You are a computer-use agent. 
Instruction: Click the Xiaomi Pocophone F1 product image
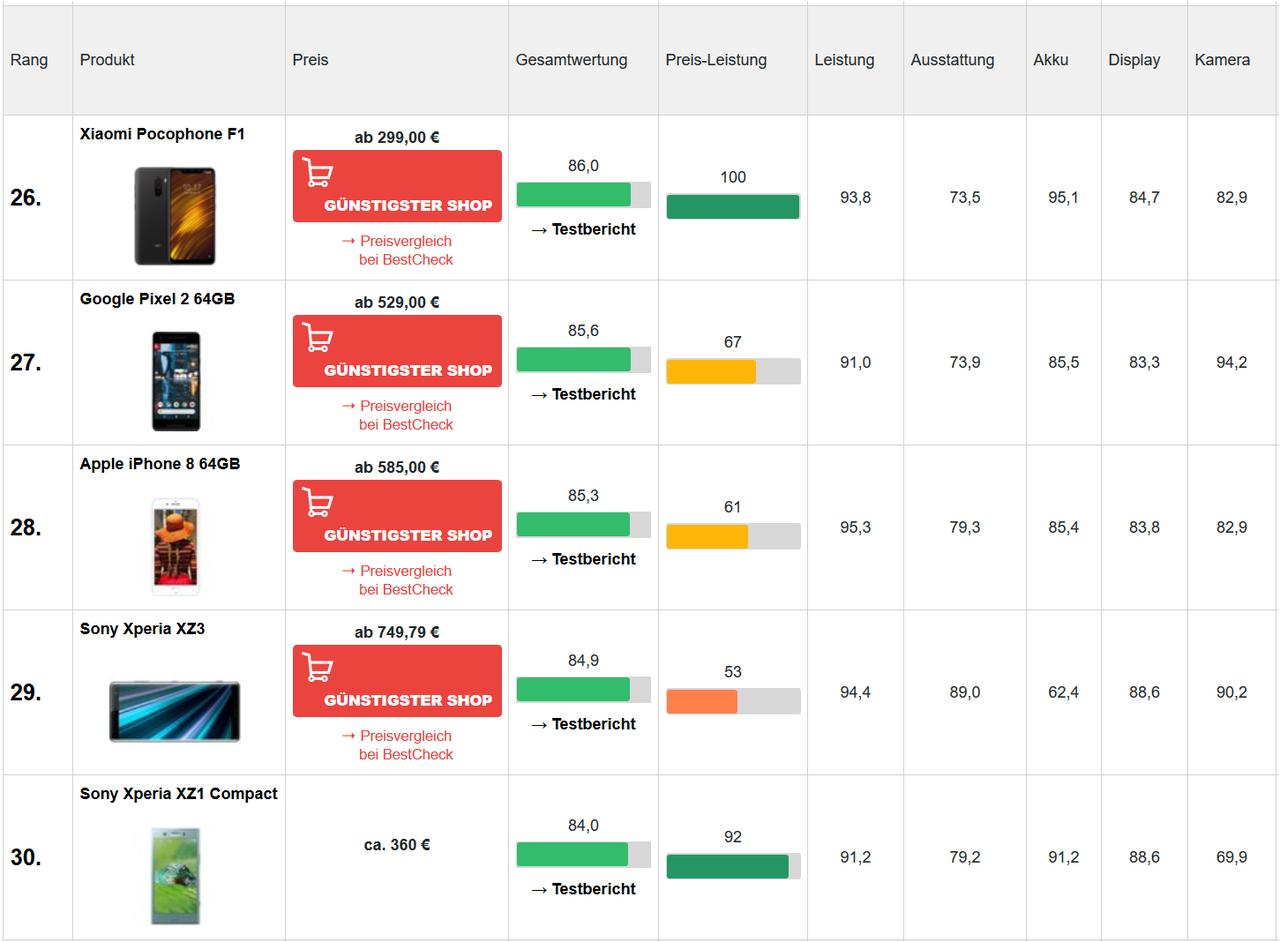pos(175,216)
